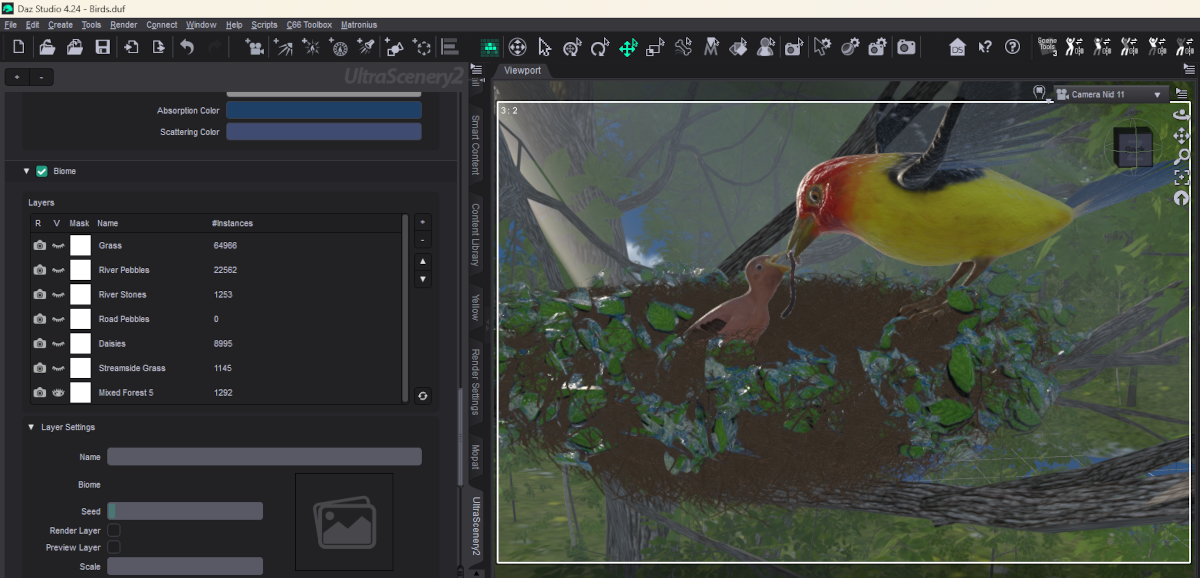1200x578 pixels.
Task: Click the Import file icon
Action: [x=131, y=47]
